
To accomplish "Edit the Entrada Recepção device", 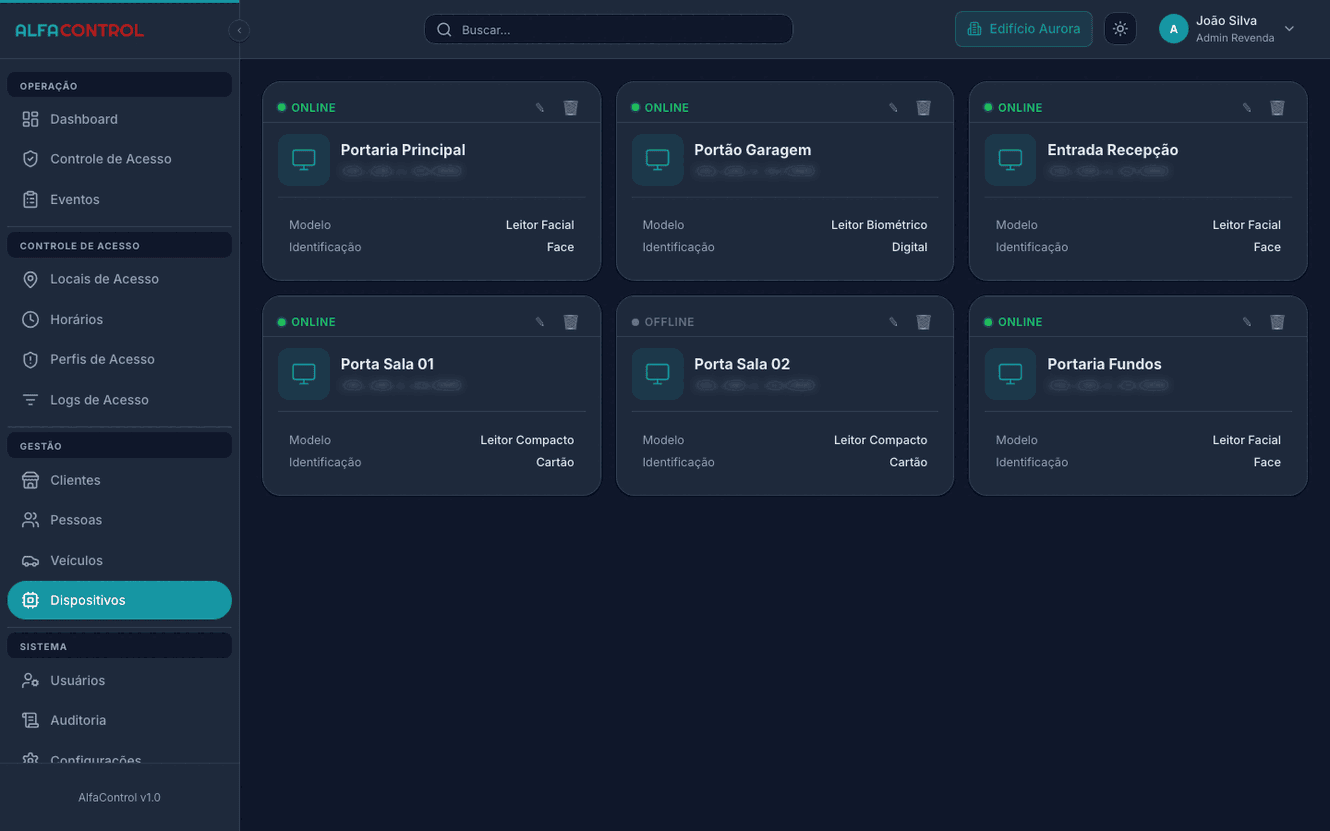I will coord(1247,108).
